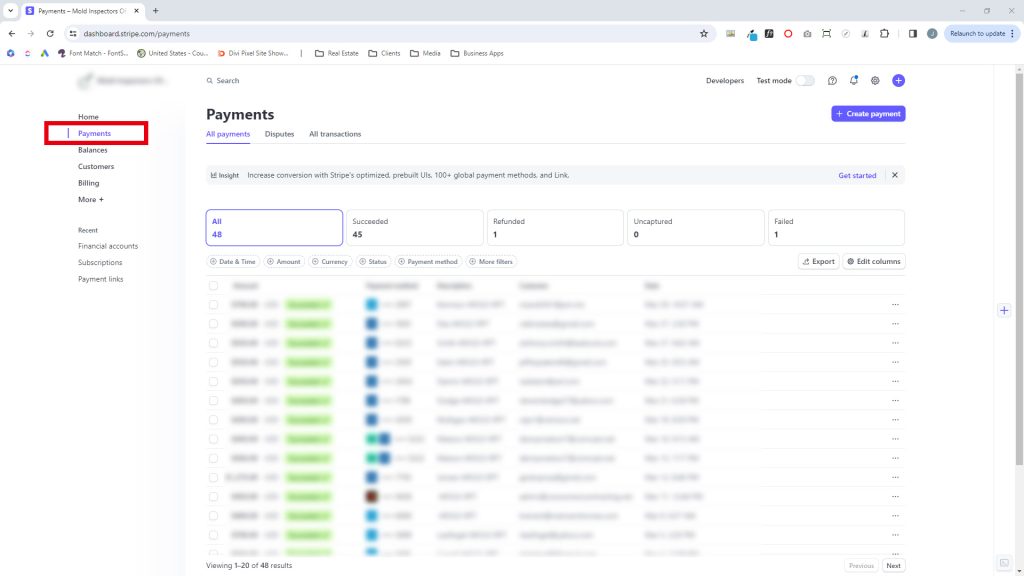Click the plus icon at right page edge
Image resolution: width=1024 pixels, height=576 pixels.
[x=1004, y=310]
